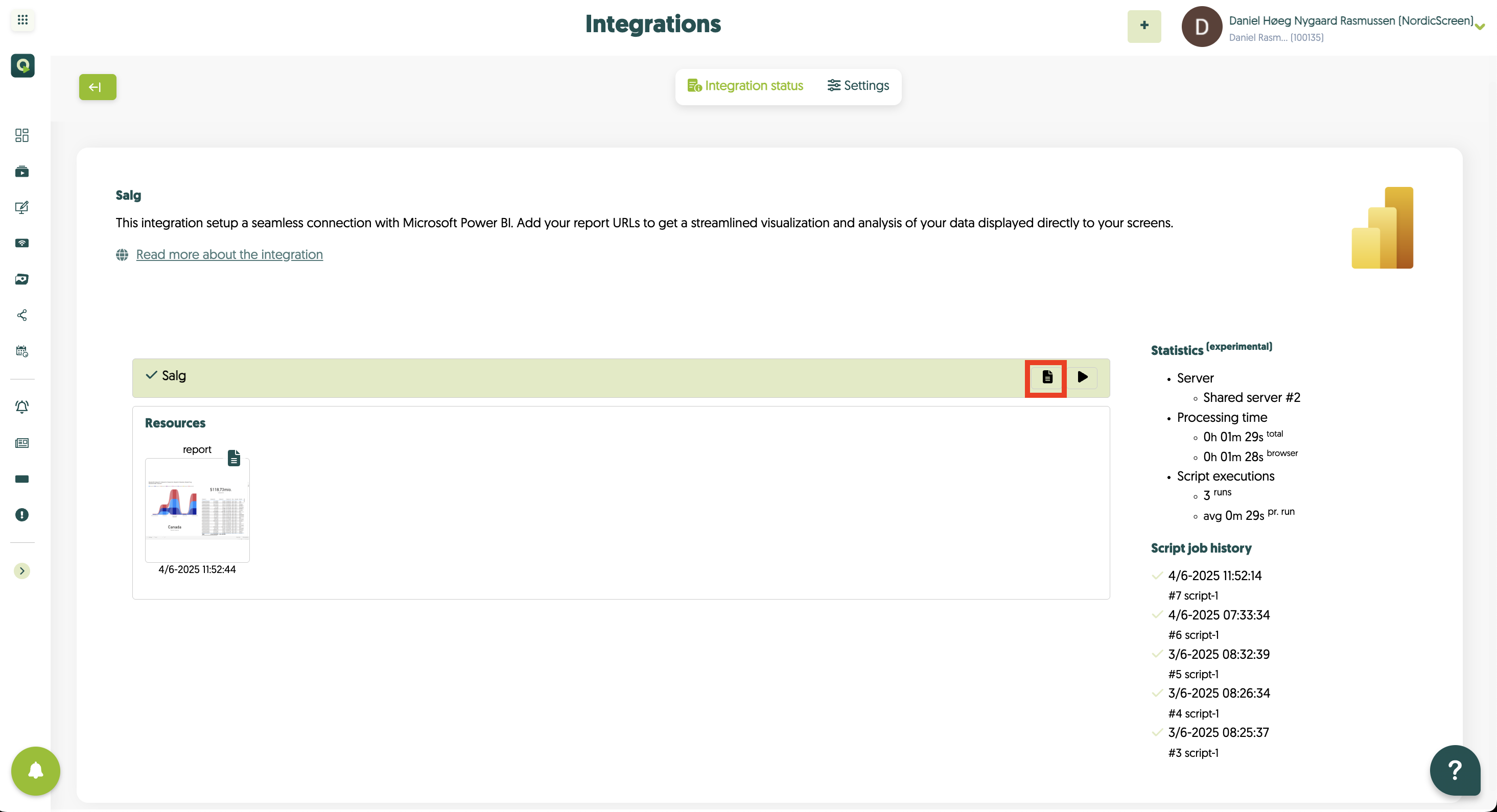Open the Salg script log document icon
The width and height of the screenshot is (1497, 812).
(x=1046, y=377)
